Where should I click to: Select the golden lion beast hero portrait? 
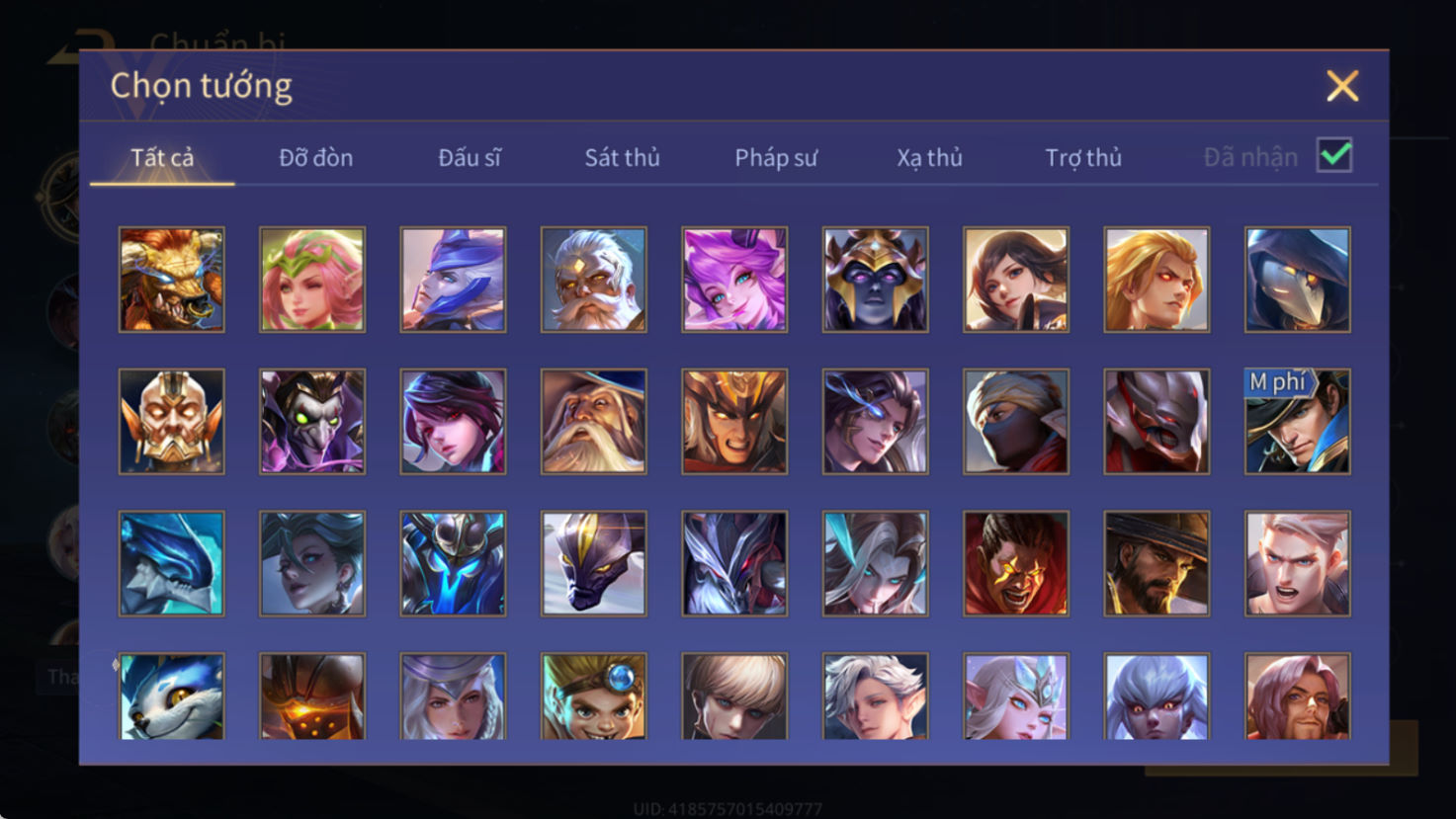click(172, 280)
